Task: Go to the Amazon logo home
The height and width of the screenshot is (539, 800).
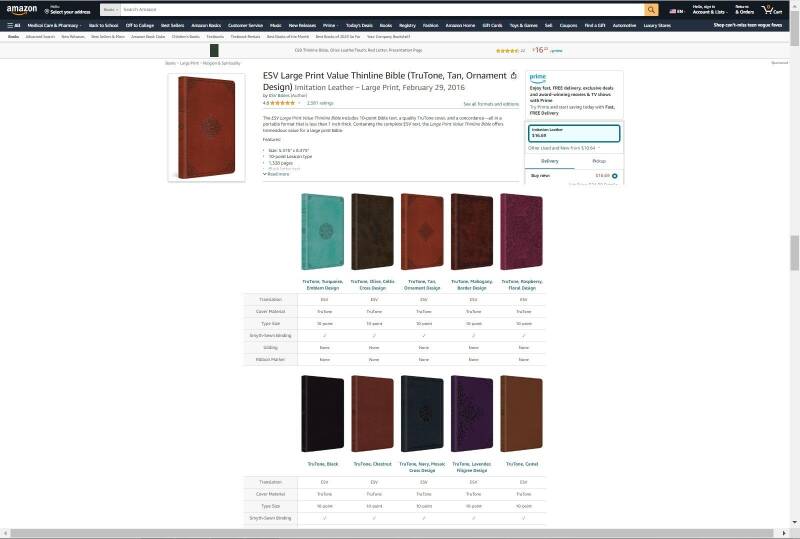Action: 22,10
